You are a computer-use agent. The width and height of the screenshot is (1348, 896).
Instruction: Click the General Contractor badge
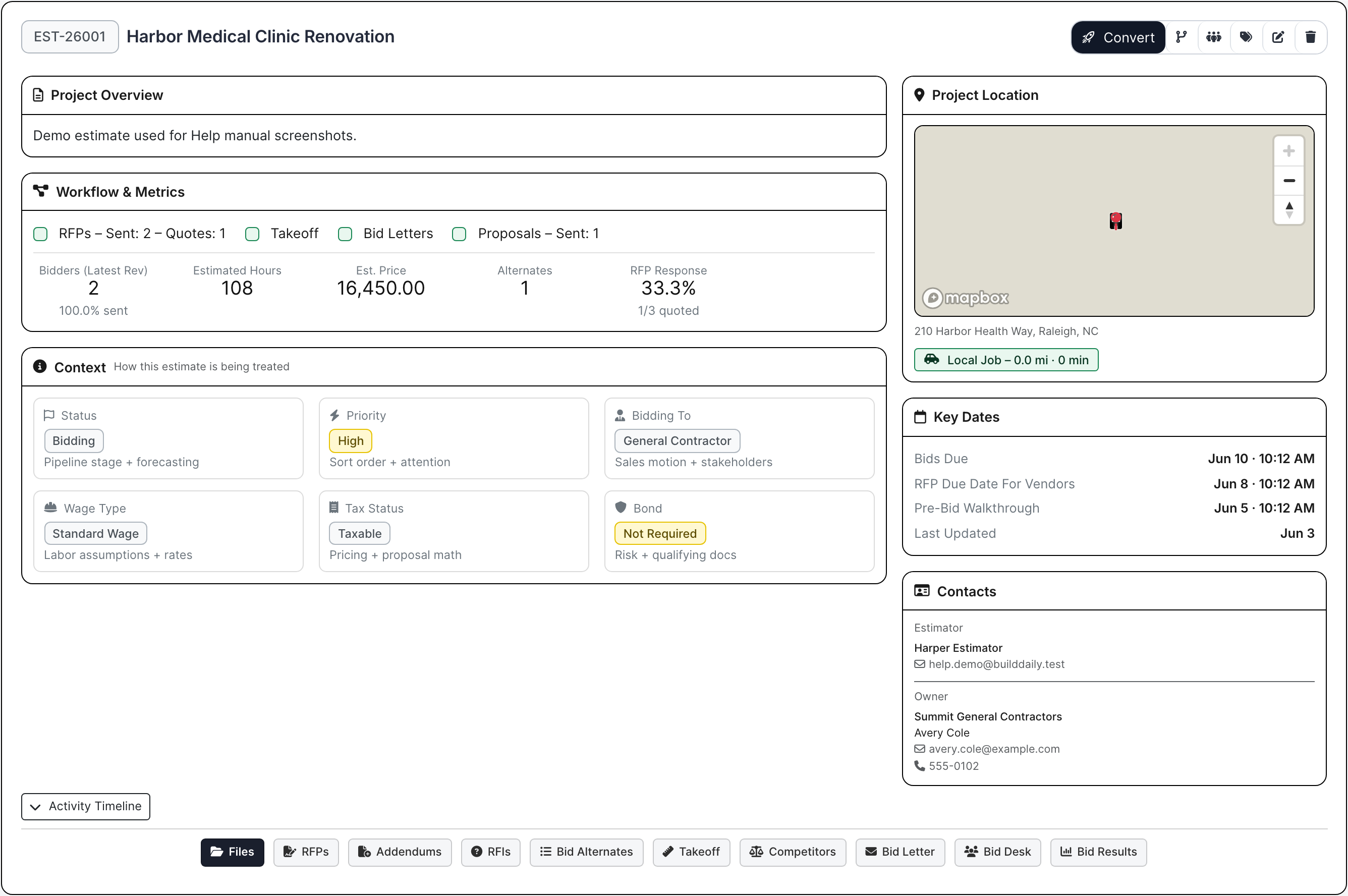[677, 440]
